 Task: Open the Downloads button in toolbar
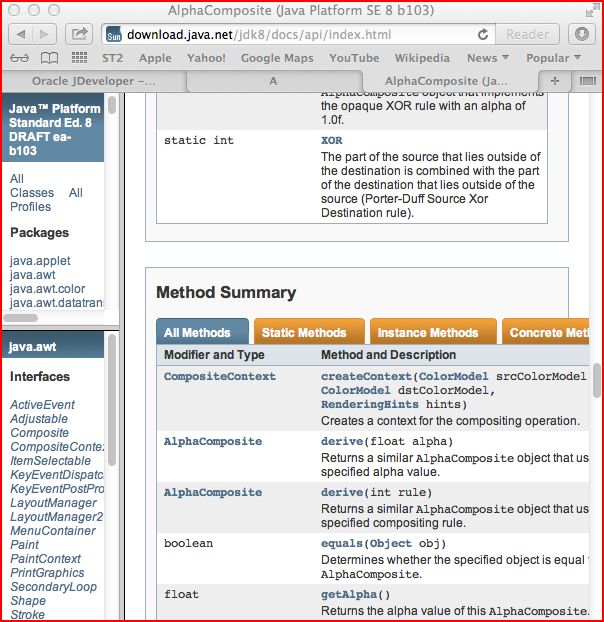click(x=582, y=34)
